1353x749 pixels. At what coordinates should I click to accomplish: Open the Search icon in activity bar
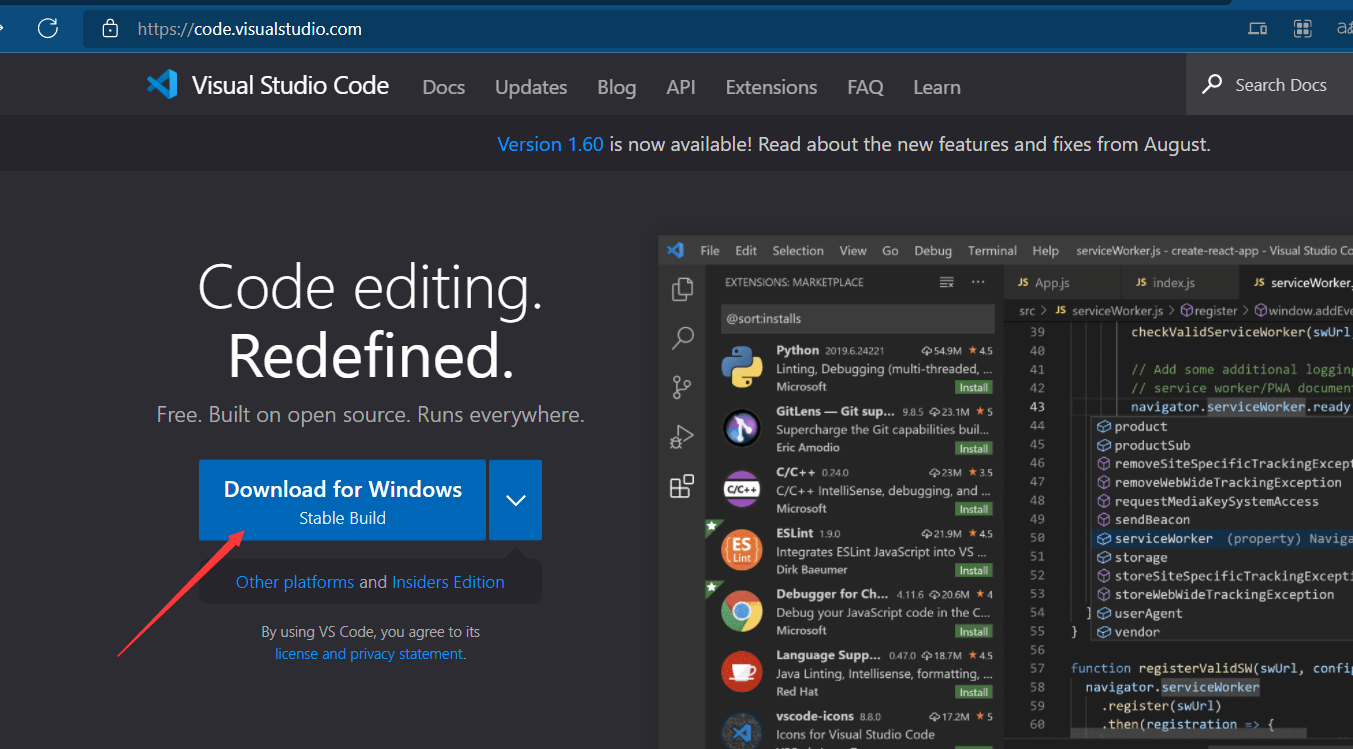[683, 337]
